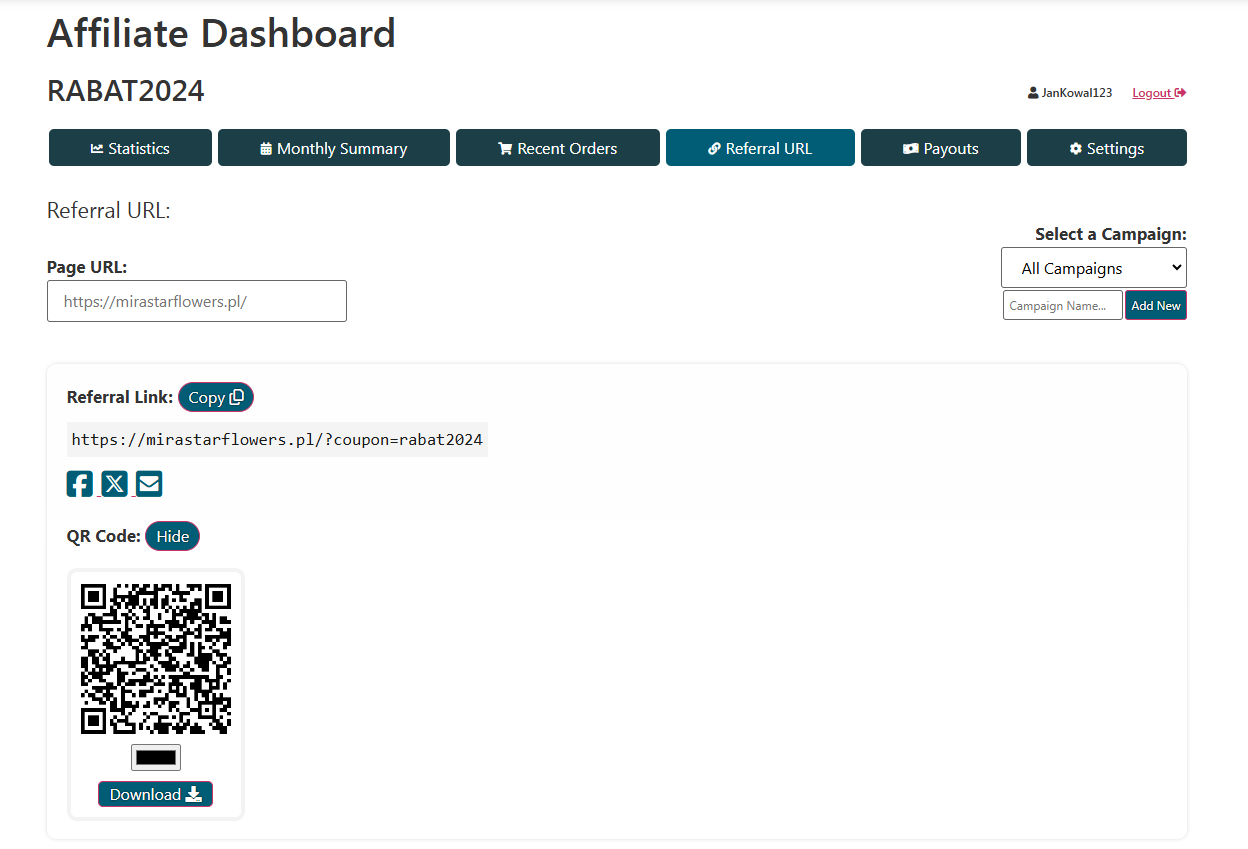1248x849 pixels.
Task: Select the referral link URL text
Action: (x=277, y=439)
